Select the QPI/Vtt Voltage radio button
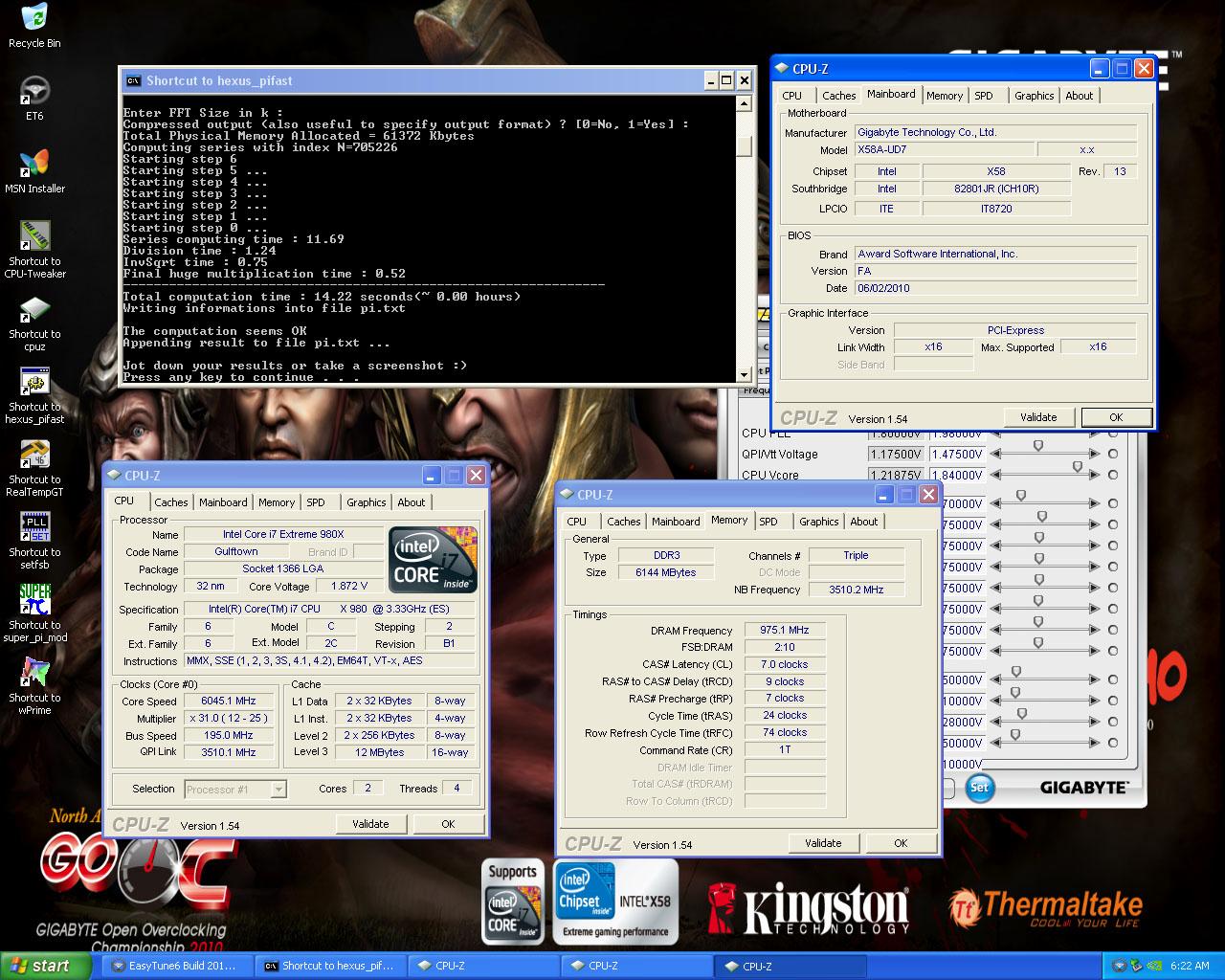 pos(1113,454)
